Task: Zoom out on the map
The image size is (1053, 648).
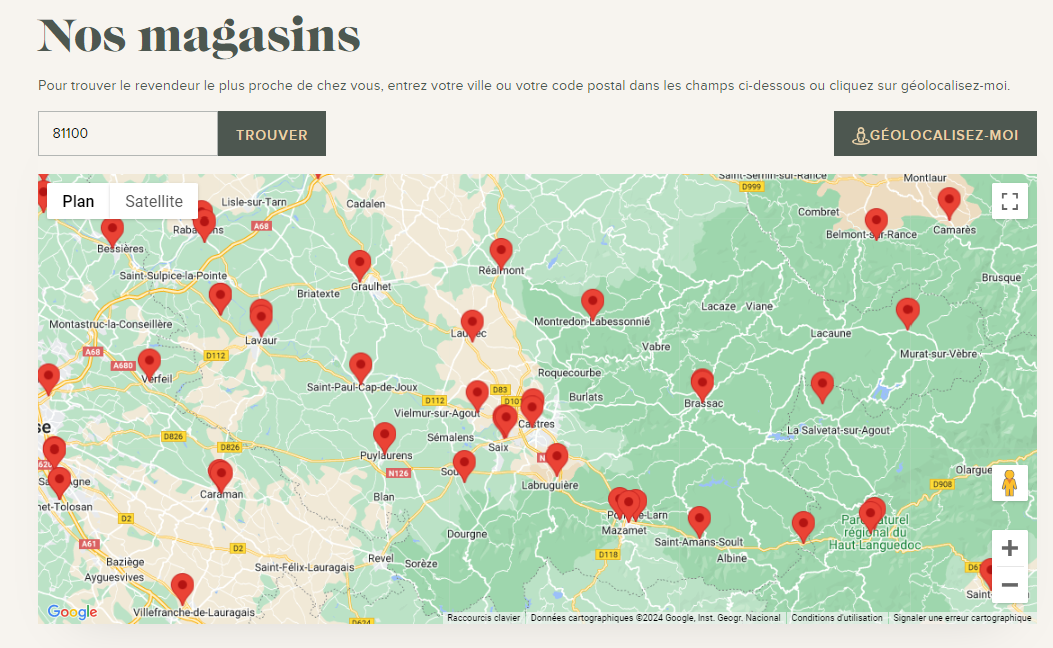Action: [1009, 584]
